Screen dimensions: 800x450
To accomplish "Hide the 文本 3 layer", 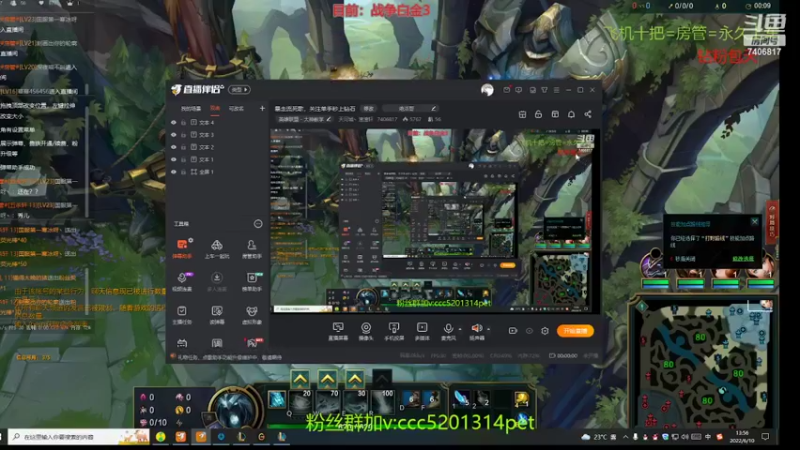I will click(x=173, y=135).
